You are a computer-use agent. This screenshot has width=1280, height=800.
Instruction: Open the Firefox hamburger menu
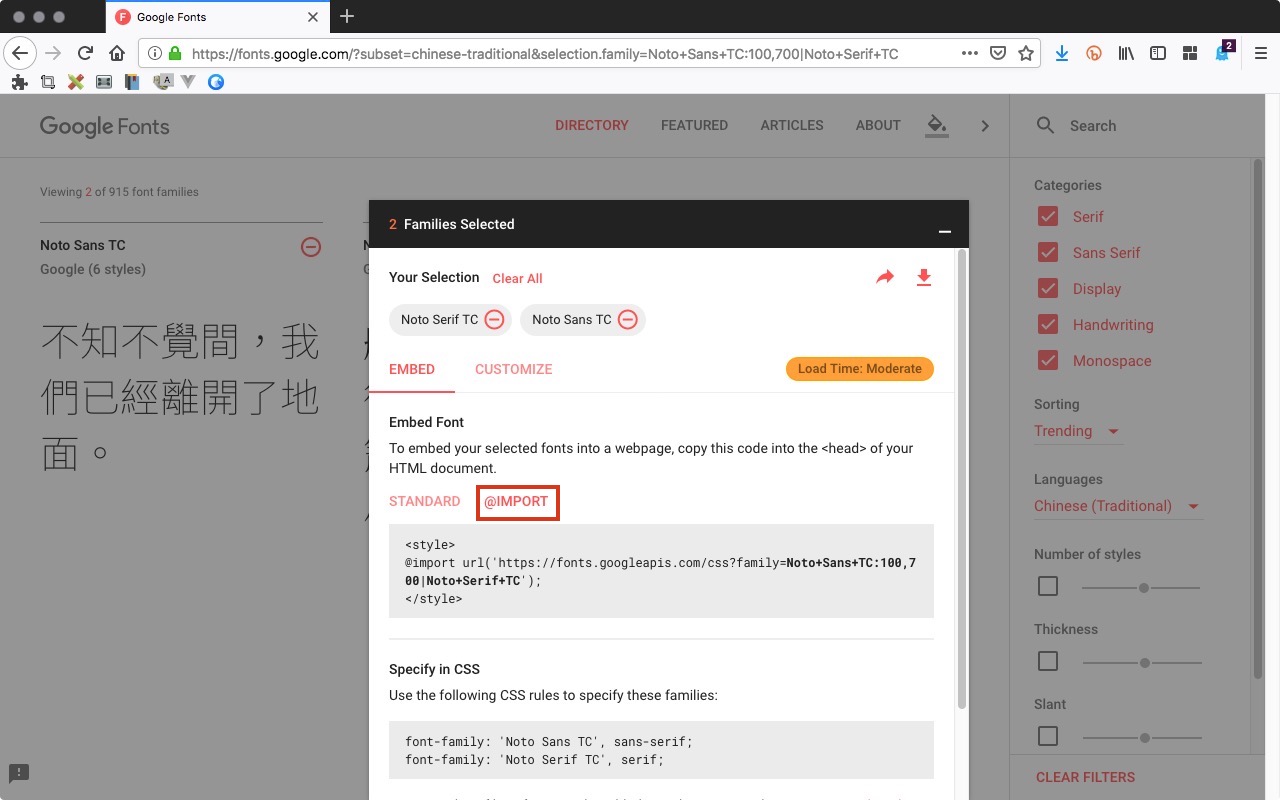click(1261, 53)
